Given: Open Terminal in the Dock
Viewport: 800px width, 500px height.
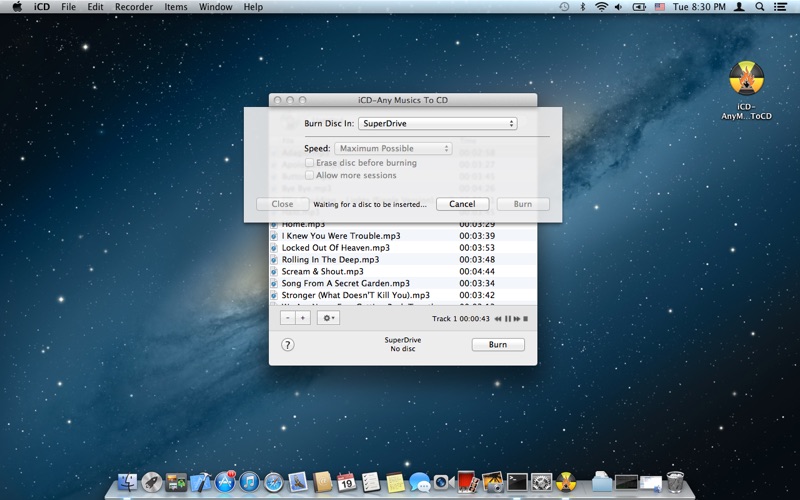Looking at the screenshot, I should pos(517,482).
